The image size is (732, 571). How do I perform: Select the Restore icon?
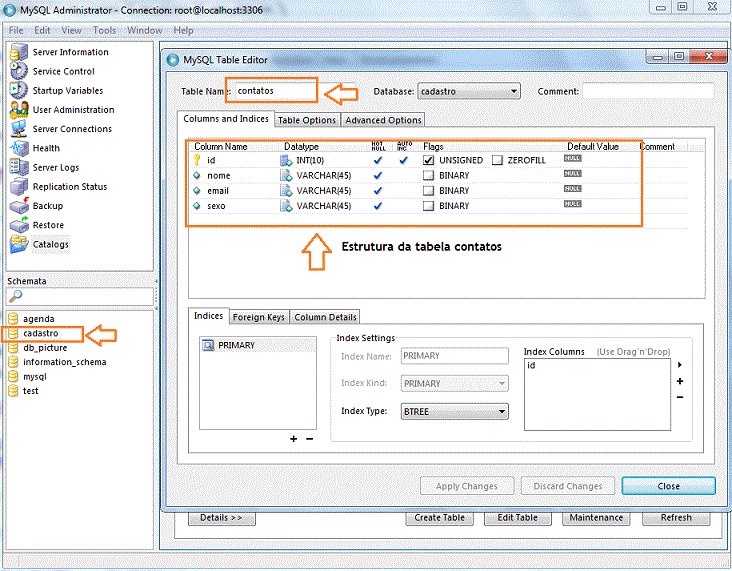tap(19, 225)
